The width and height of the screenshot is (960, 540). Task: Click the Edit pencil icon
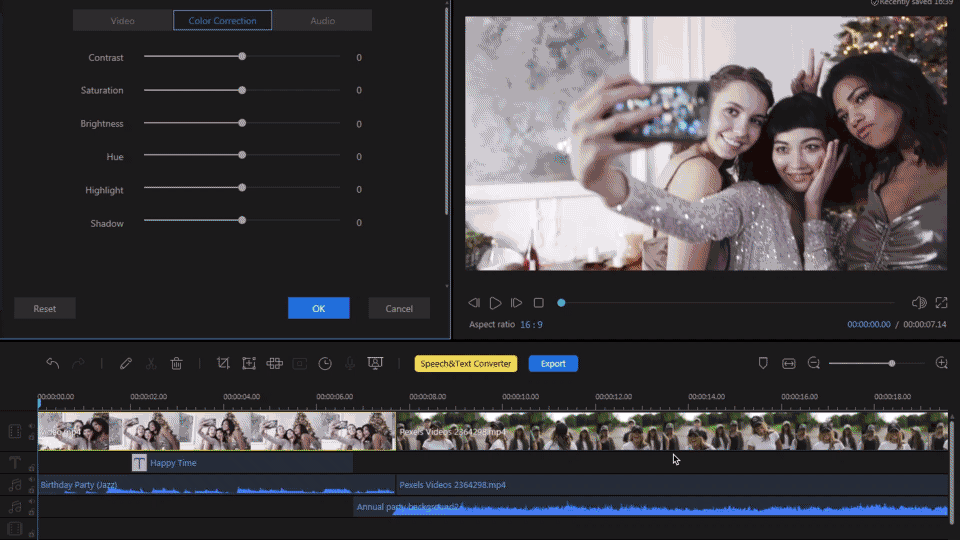coord(126,364)
